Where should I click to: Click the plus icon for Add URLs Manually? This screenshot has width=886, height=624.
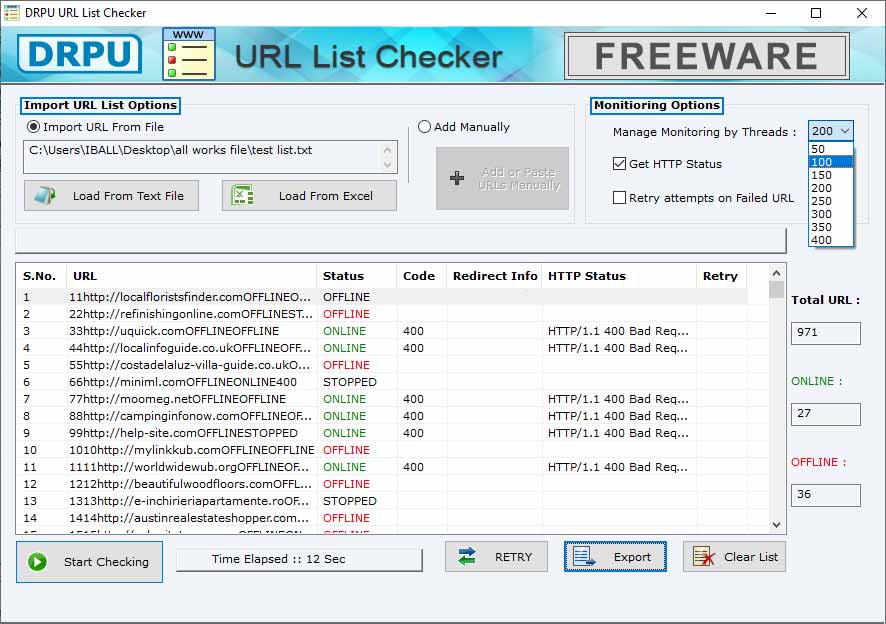click(457, 178)
